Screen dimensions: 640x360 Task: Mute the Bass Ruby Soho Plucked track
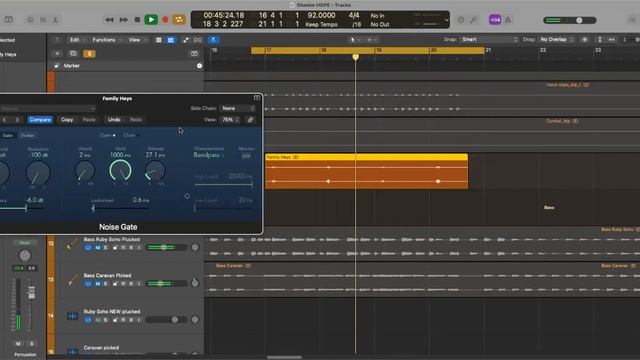point(98,247)
